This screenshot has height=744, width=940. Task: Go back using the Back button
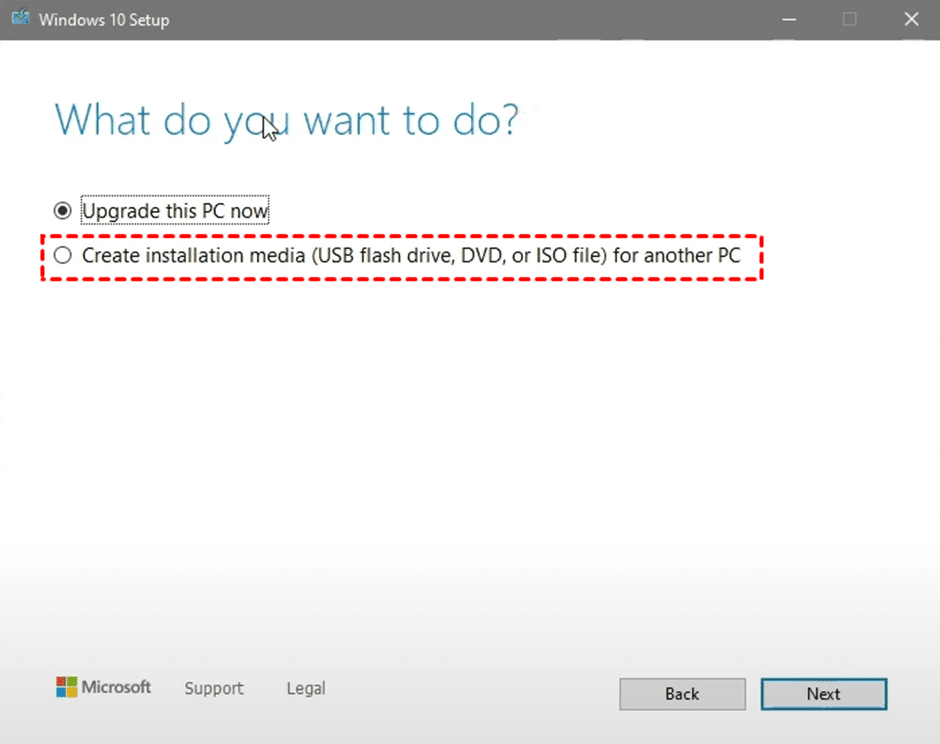682,694
